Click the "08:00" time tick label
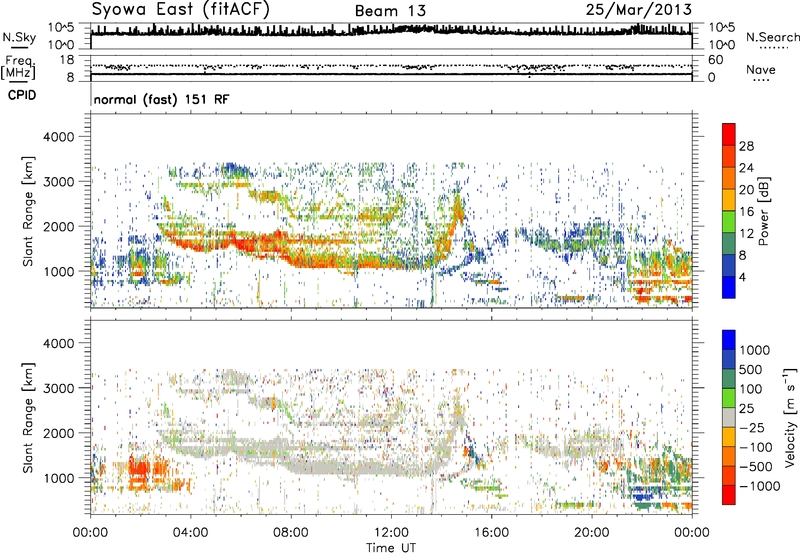Viewport: 800px width, 554px height. click(x=291, y=533)
